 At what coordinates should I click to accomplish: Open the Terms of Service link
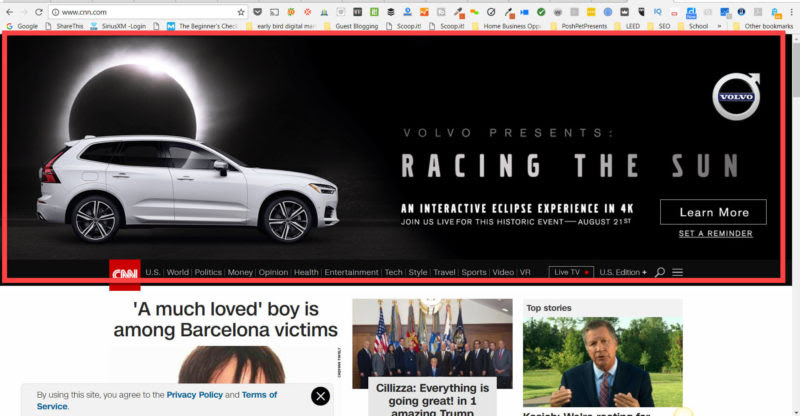(157, 401)
